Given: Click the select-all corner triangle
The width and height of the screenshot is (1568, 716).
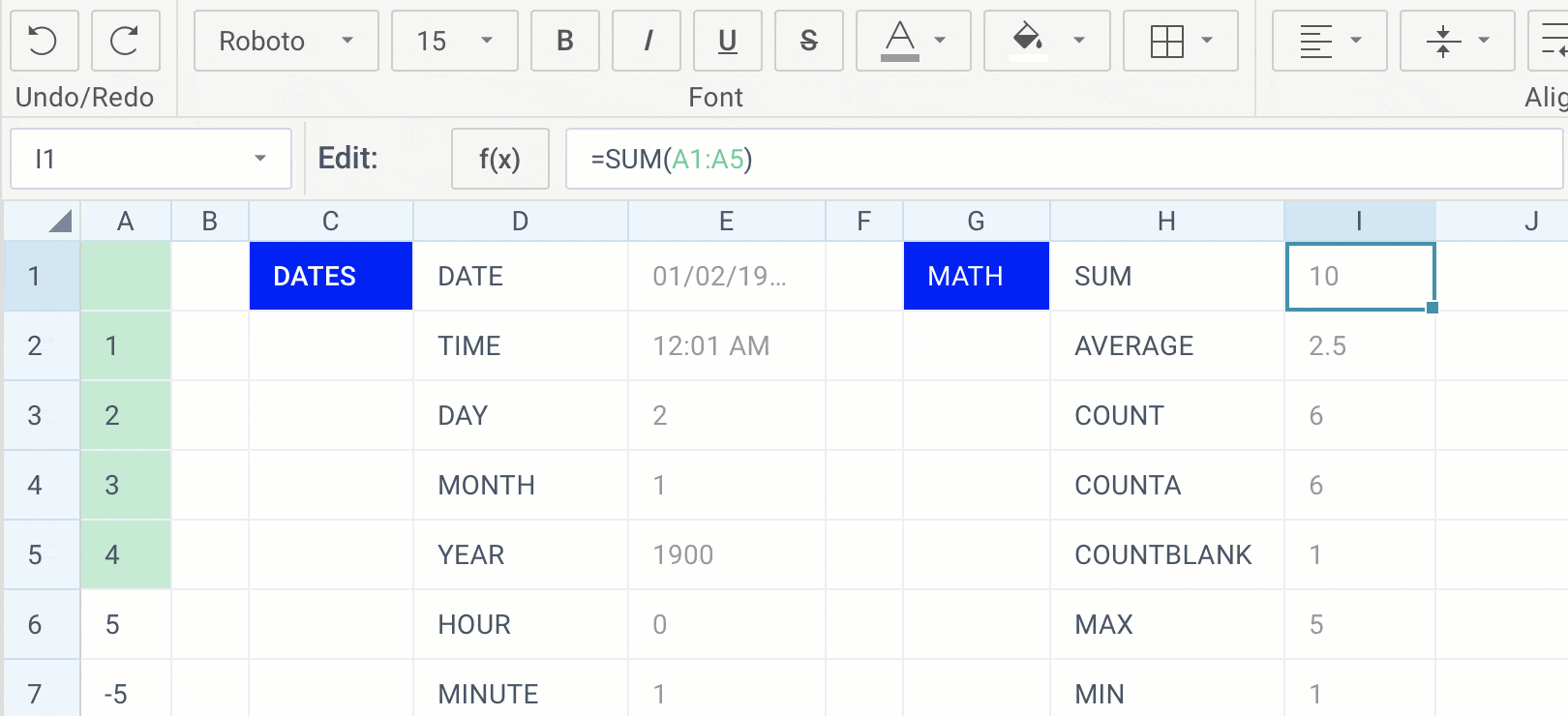Looking at the screenshot, I should coord(58,222).
